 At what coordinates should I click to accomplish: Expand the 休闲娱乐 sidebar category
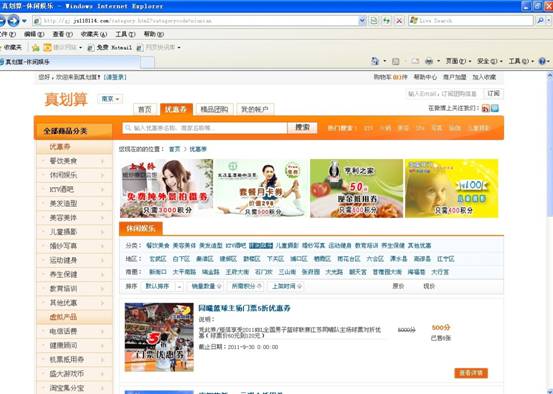coord(74,175)
